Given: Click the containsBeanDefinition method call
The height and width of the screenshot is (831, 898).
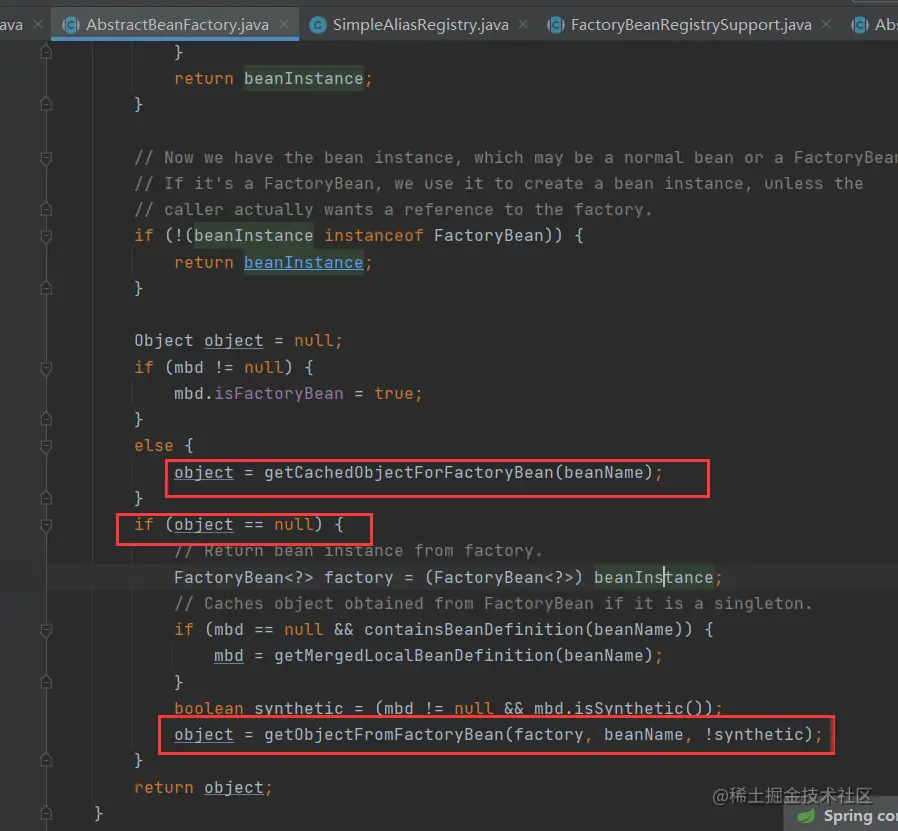Looking at the screenshot, I should [474, 629].
